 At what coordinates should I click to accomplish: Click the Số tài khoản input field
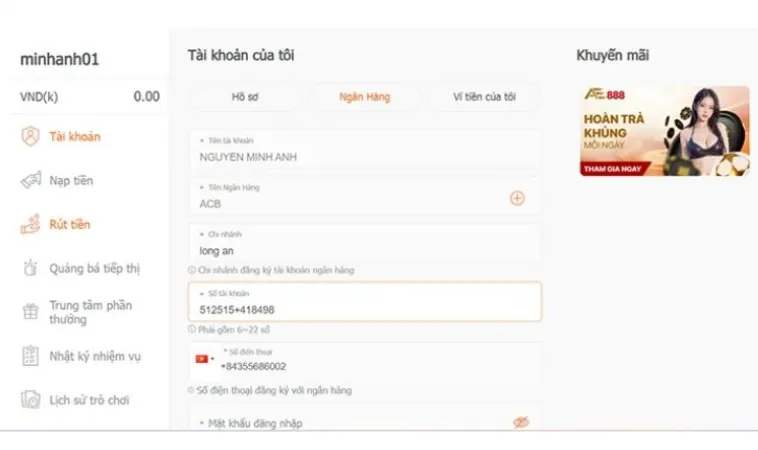365,302
